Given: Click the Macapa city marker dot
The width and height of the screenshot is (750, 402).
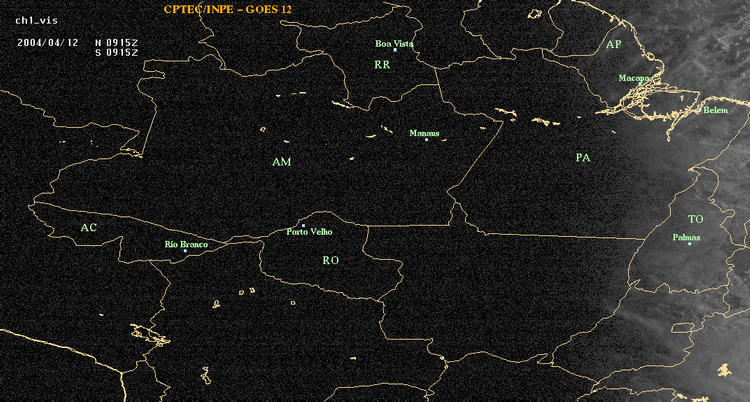Looking at the screenshot, I should click(x=640, y=83).
